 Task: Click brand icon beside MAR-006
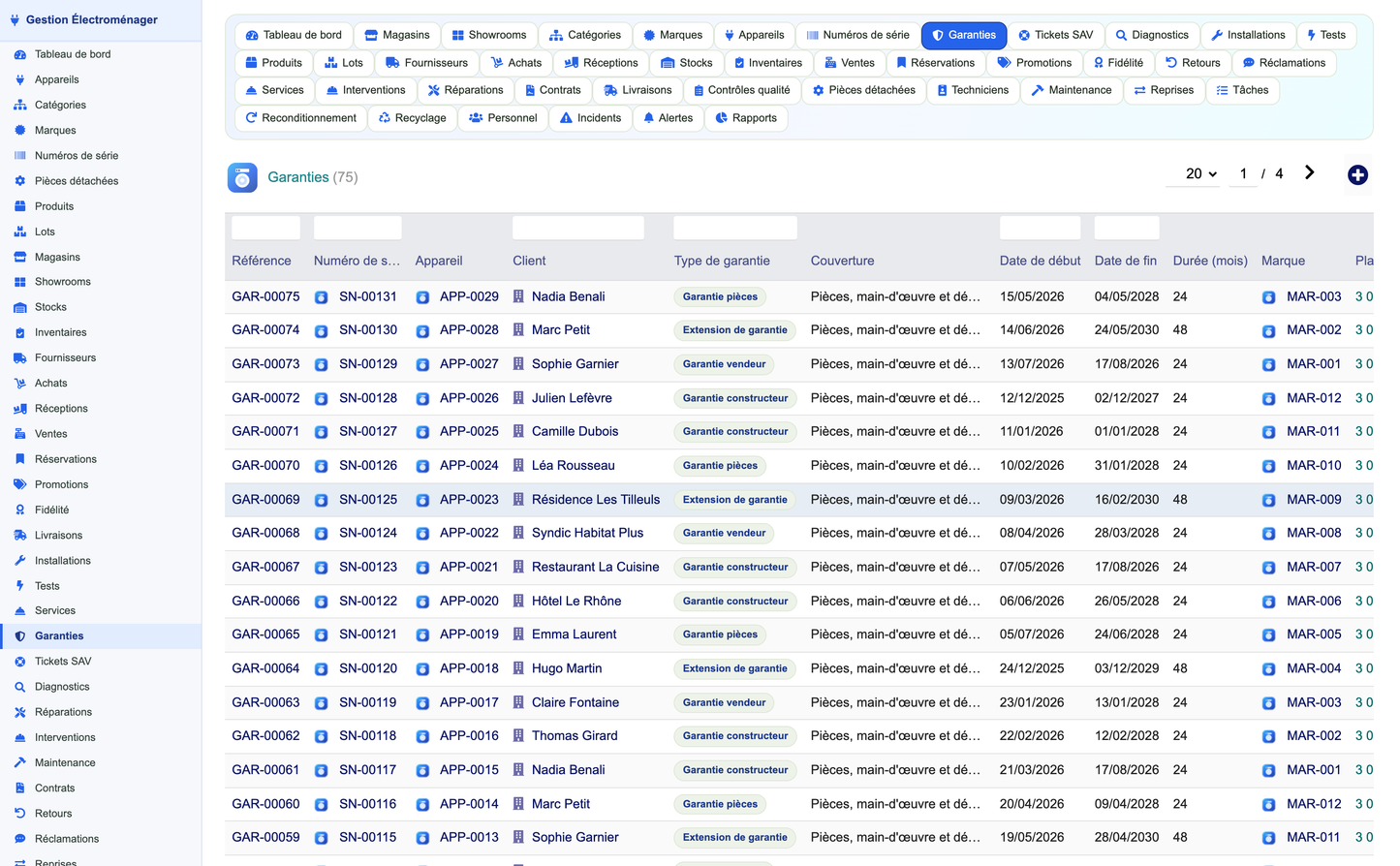(x=1268, y=602)
